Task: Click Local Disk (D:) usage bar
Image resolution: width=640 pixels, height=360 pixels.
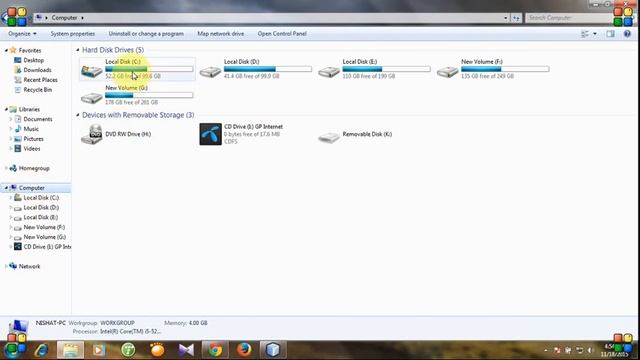Action: (x=268, y=69)
